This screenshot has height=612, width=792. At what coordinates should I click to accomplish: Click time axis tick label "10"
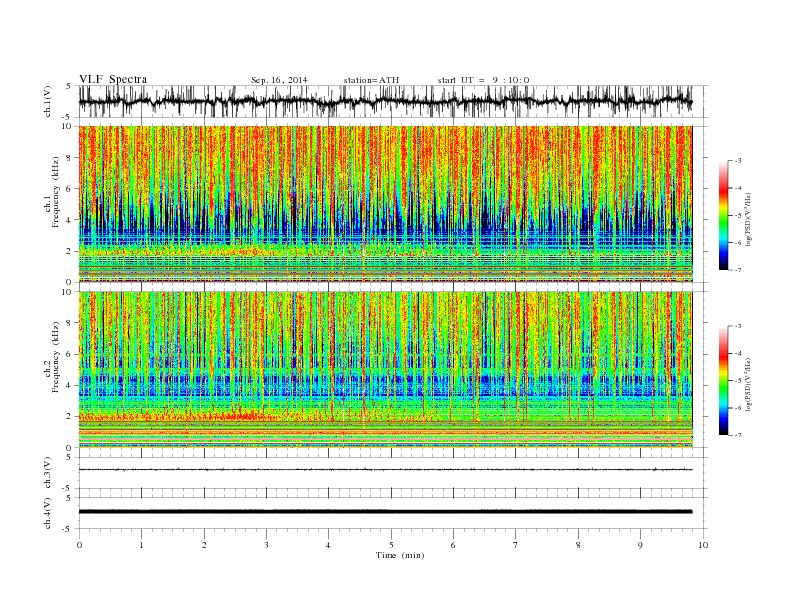click(x=703, y=545)
